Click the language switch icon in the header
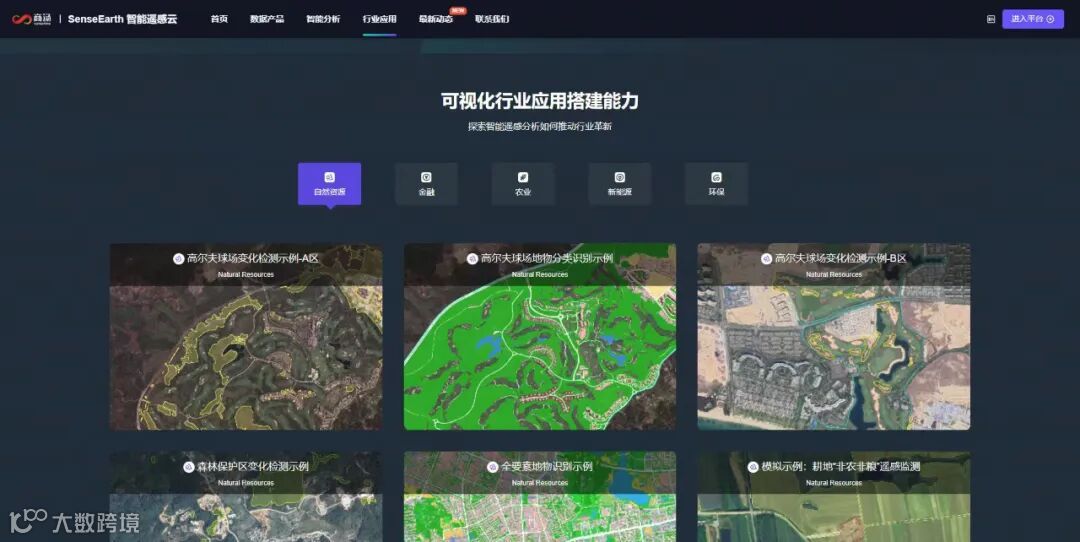 [990, 19]
